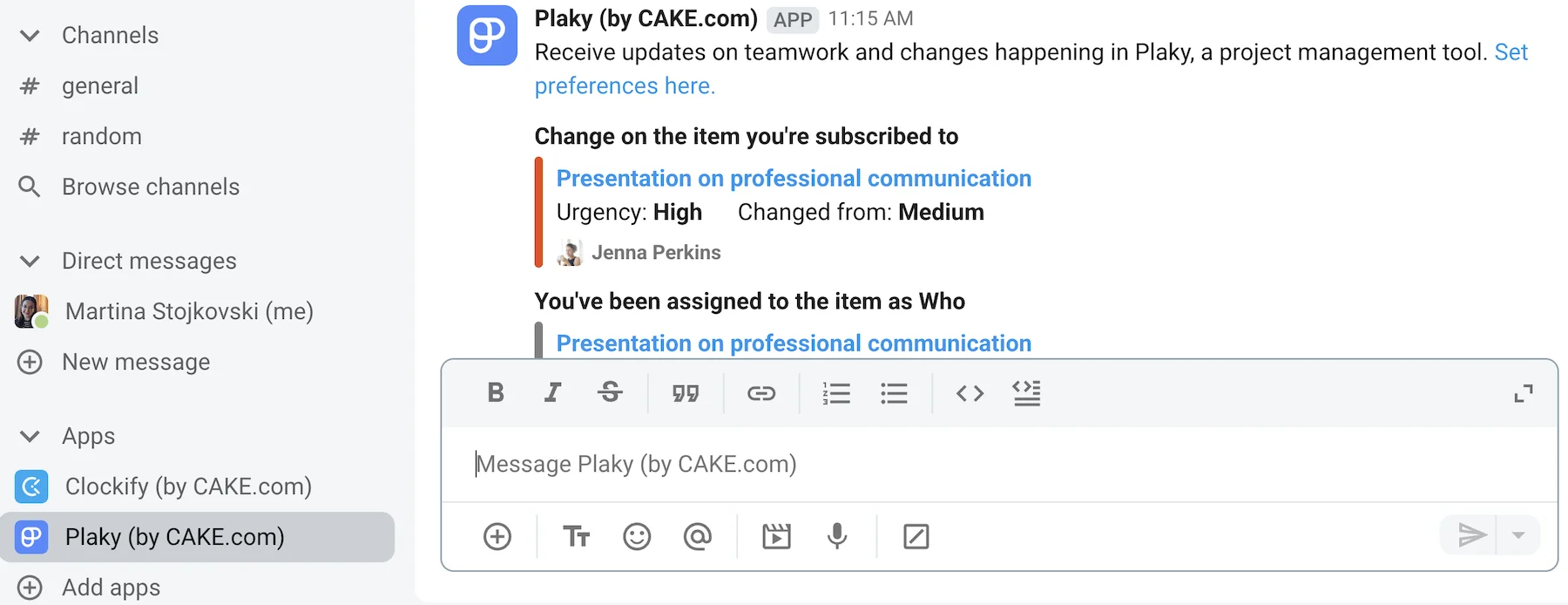Record a video clip
The image size is (1568, 605).
(x=776, y=536)
